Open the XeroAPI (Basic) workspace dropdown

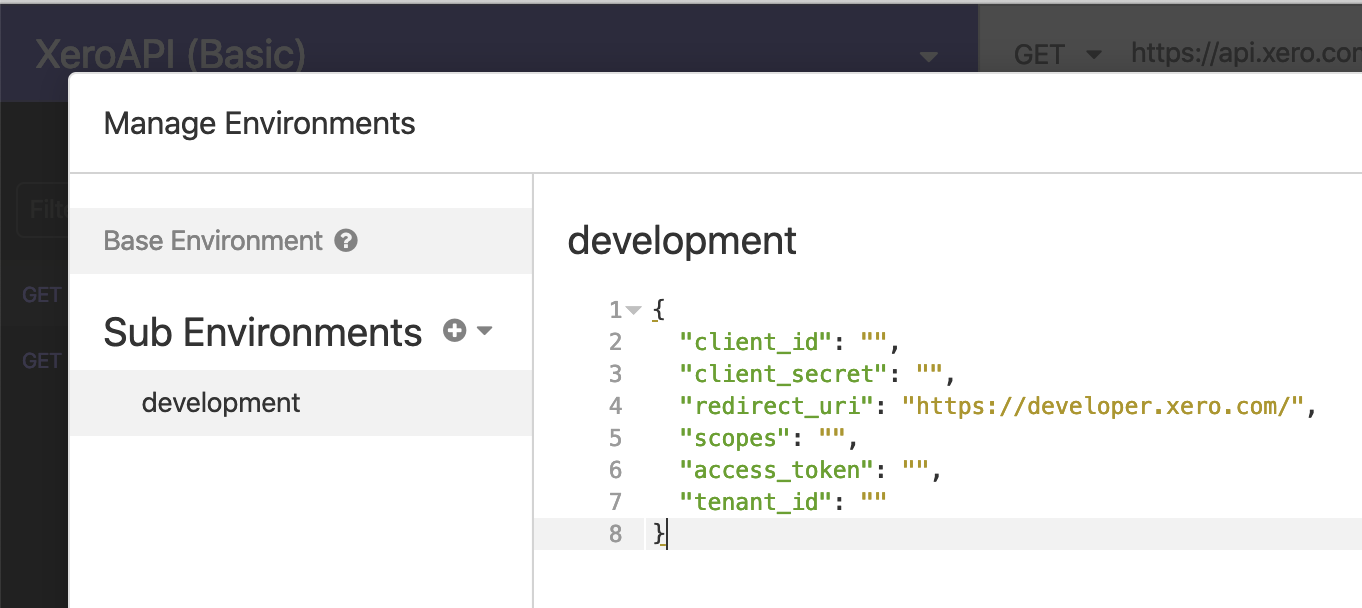929,56
